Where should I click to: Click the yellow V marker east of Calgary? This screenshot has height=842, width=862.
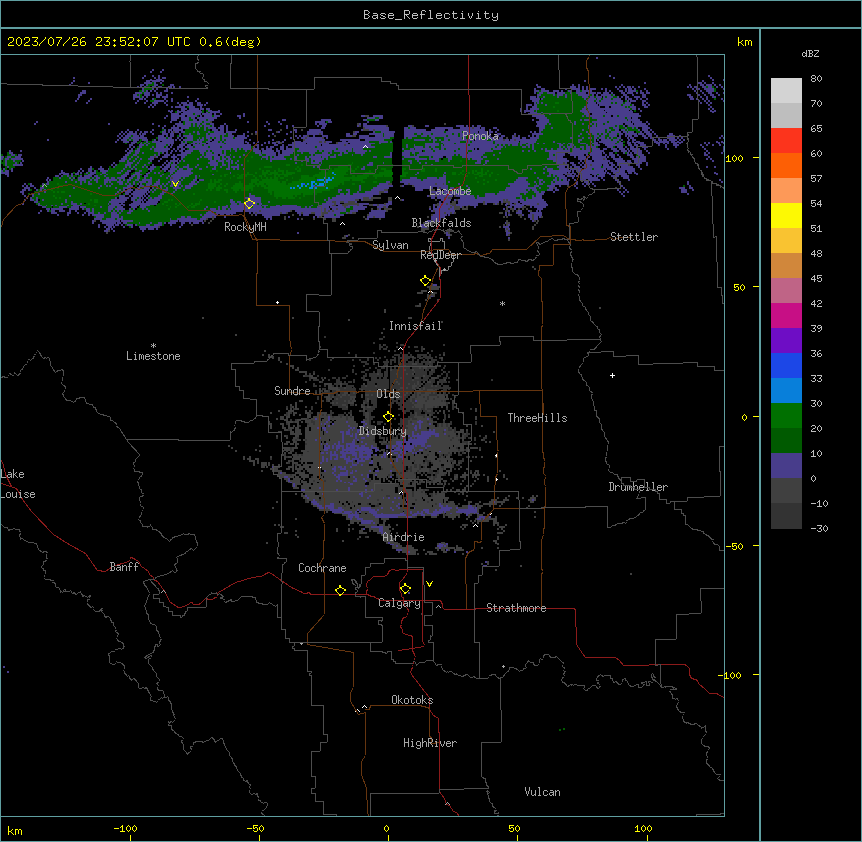429,584
